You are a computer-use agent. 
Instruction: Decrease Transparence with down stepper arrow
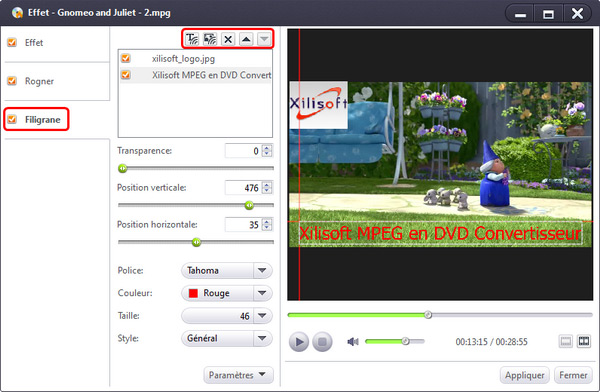(267, 154)
